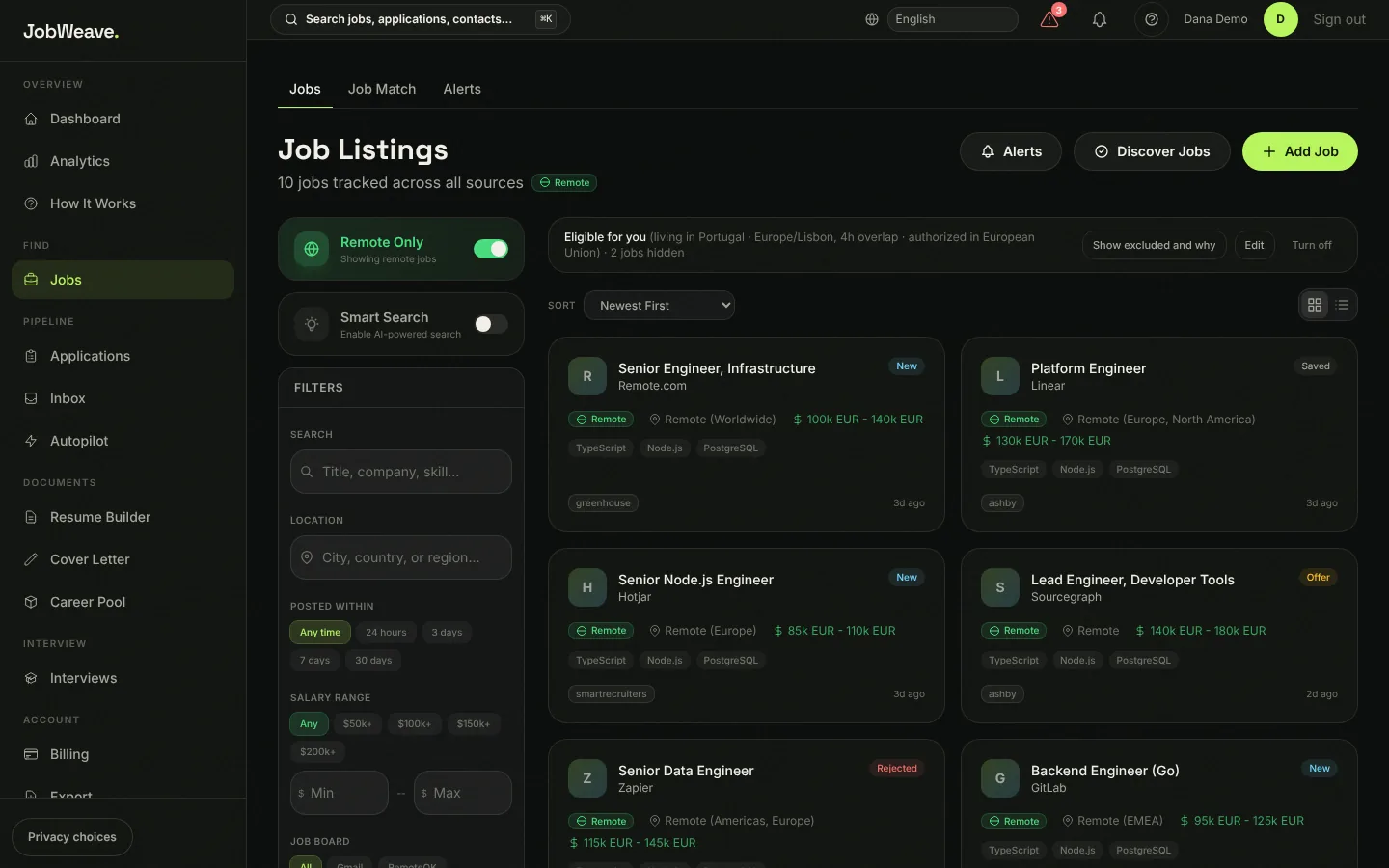Screen dimensions: 1389x868
Task: Choose the $100k+ salary filter
Action: tap(415, 724)
